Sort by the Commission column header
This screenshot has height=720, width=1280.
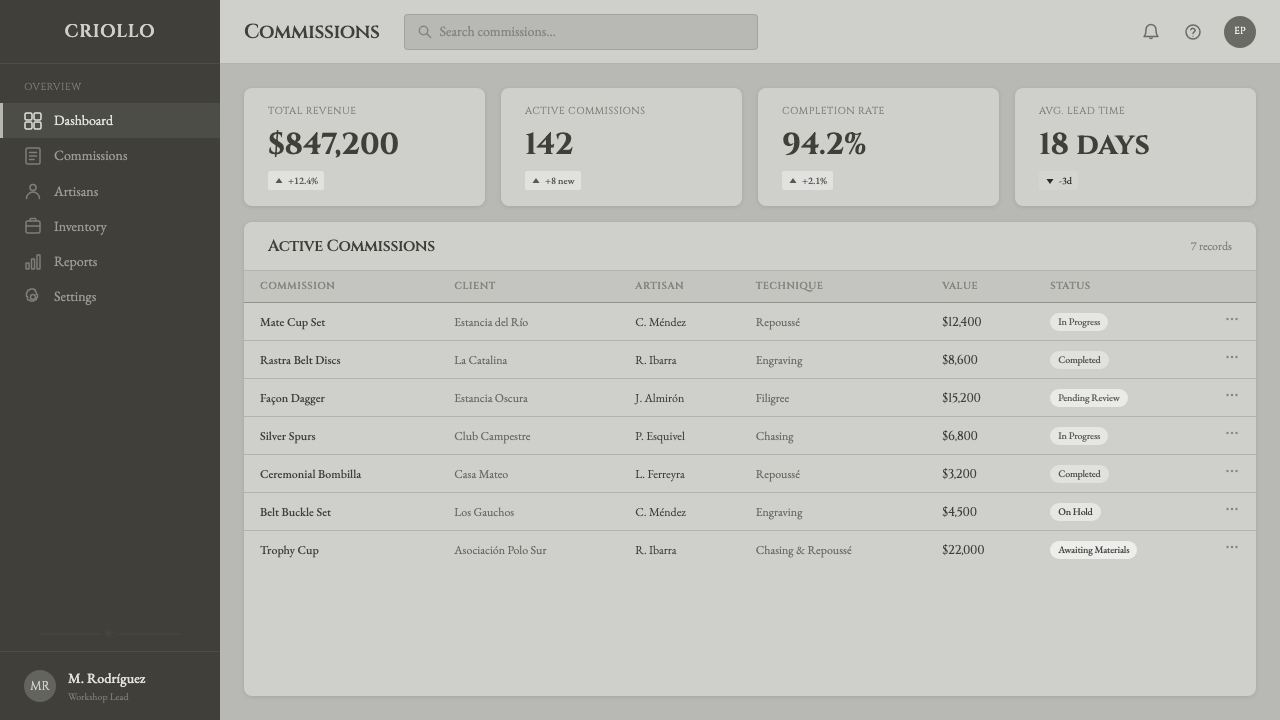[297, 286]
